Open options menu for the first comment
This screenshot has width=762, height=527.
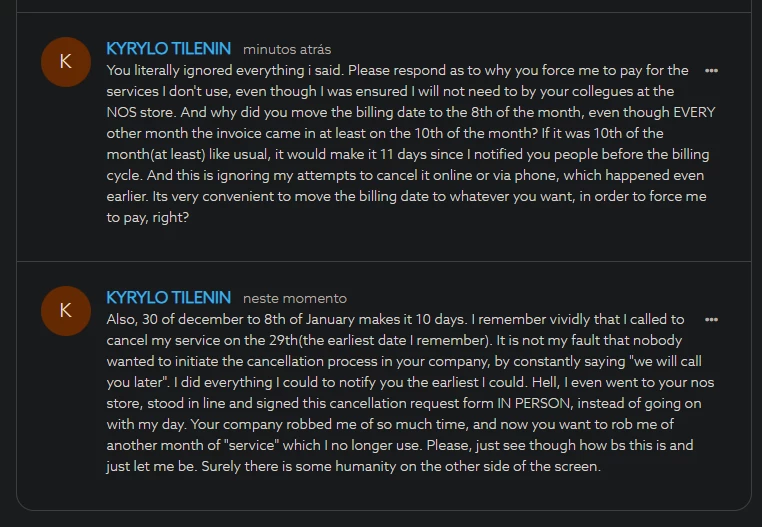[x=711, y=71]
